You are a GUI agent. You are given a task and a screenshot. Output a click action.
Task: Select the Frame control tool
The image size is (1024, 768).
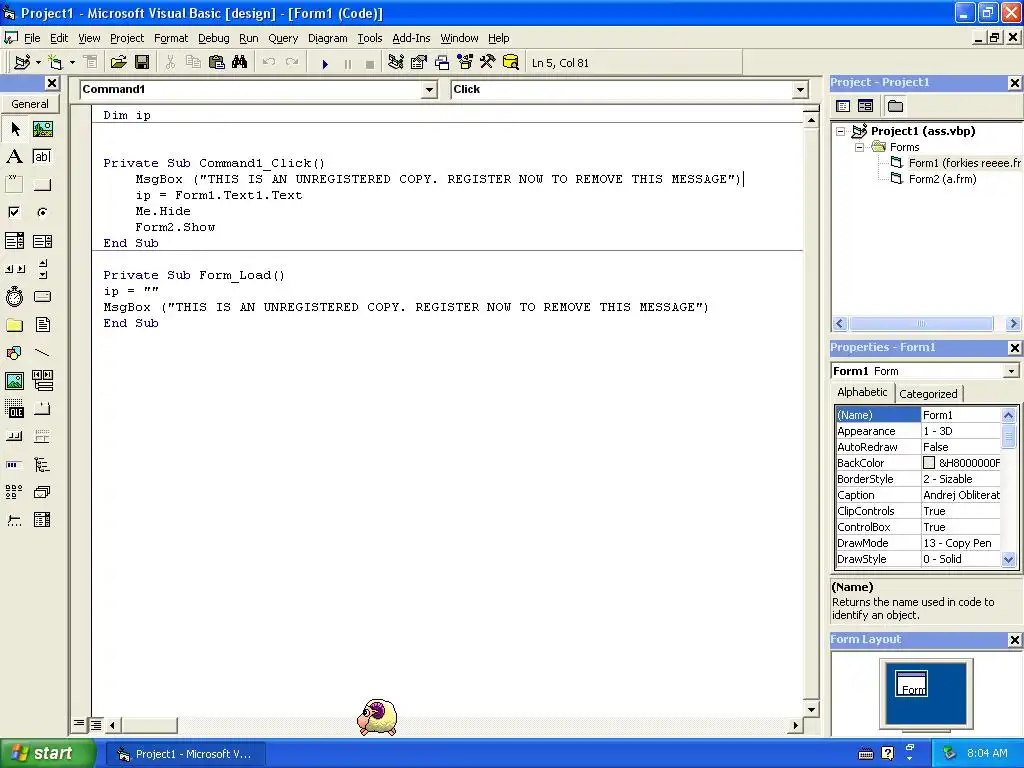coord(14,185)
